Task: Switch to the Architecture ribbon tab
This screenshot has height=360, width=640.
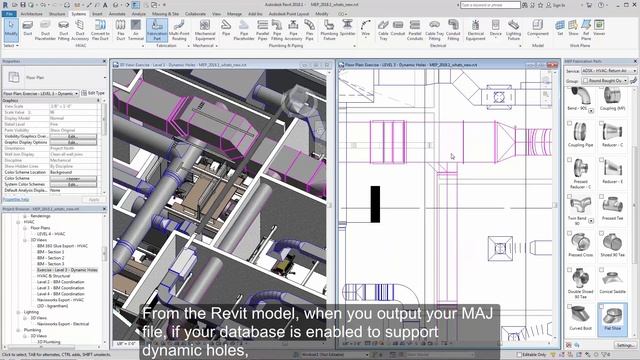Action: pyautogui.click(x=31, y=14)
